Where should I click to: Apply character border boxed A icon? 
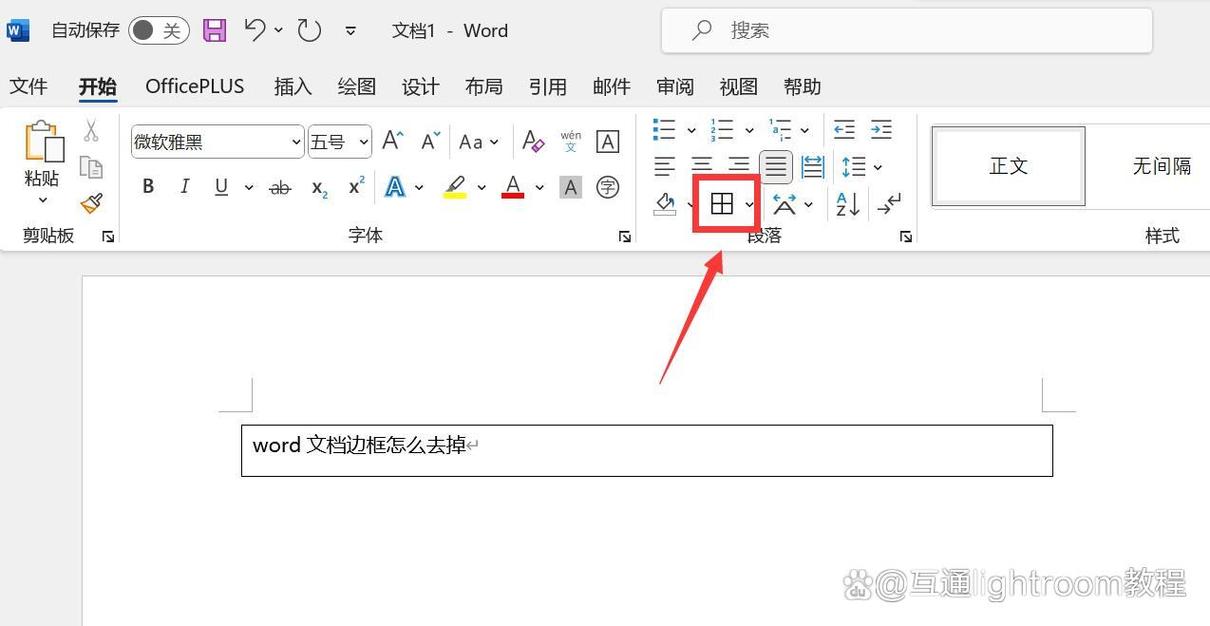(x=607, y=141)
